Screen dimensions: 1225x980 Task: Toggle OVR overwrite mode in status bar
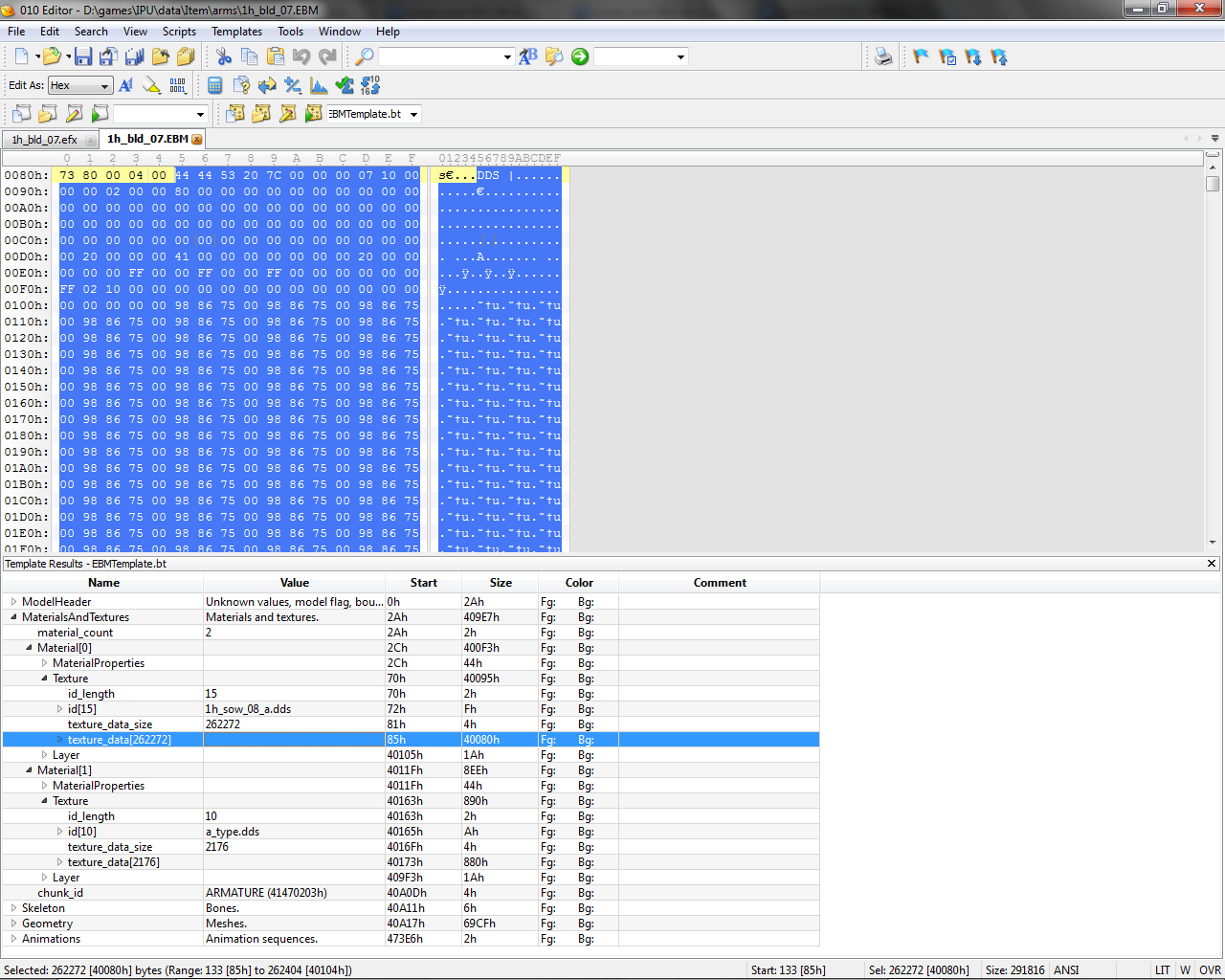click(x=1210, y=969)
